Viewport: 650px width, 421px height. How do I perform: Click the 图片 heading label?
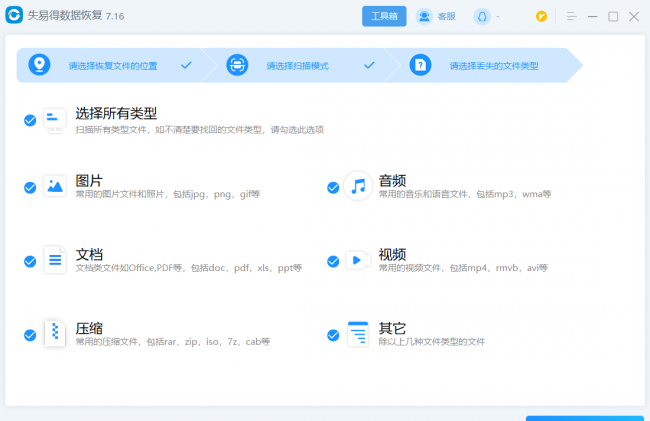pyautogui.click(x=89, y=181)
